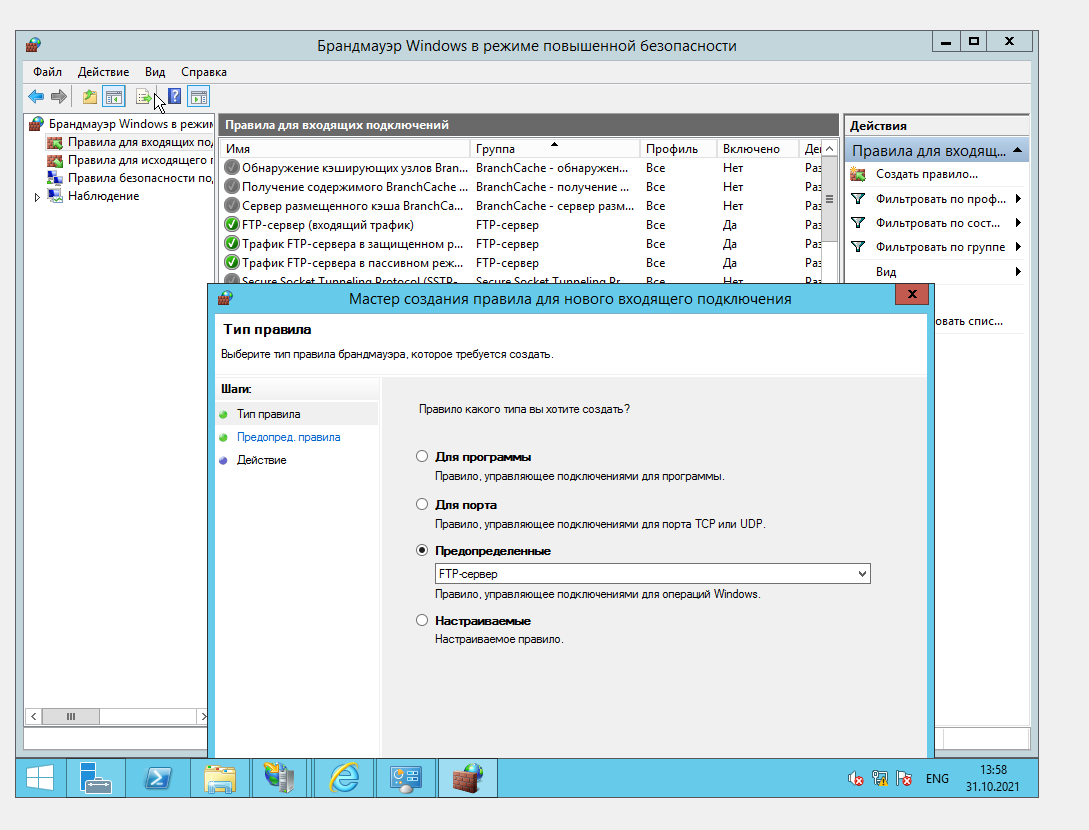
Task: Sort by the Имя column header
Action: click(x=345, y=149)
